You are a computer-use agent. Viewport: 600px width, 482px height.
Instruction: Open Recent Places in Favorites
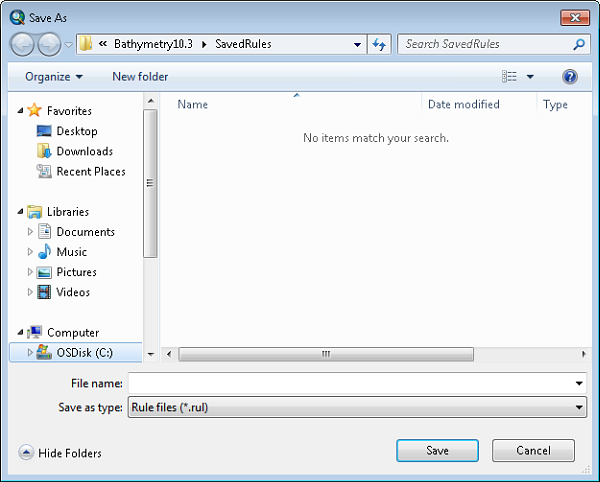coord(91,172)
